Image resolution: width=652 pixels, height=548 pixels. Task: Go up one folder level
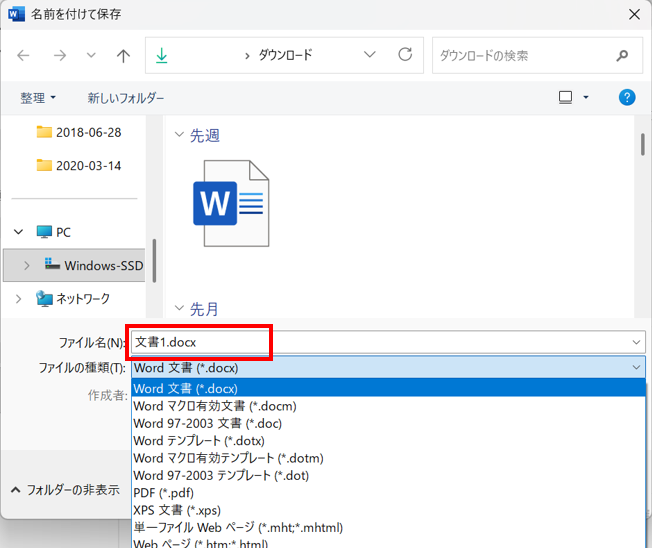pyautogui.click(x=123, y=56)
